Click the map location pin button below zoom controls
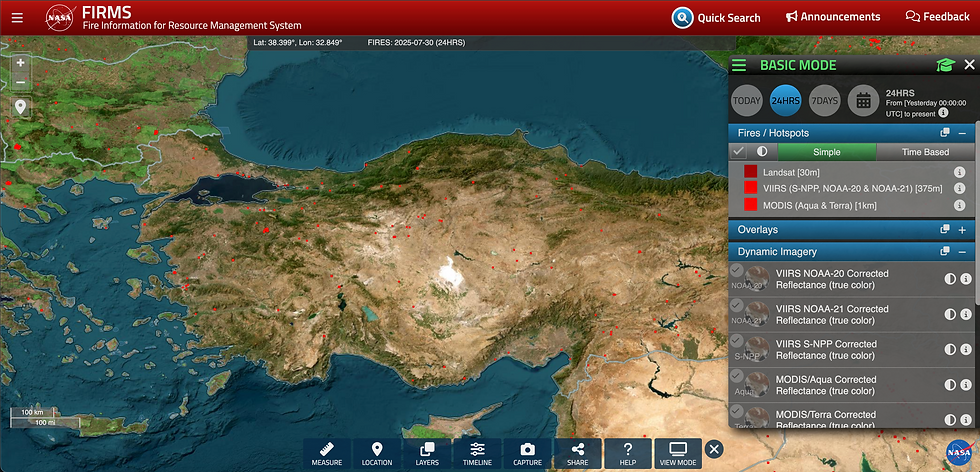This screenshot has width=980, height=472. click(x=21, y=107)
